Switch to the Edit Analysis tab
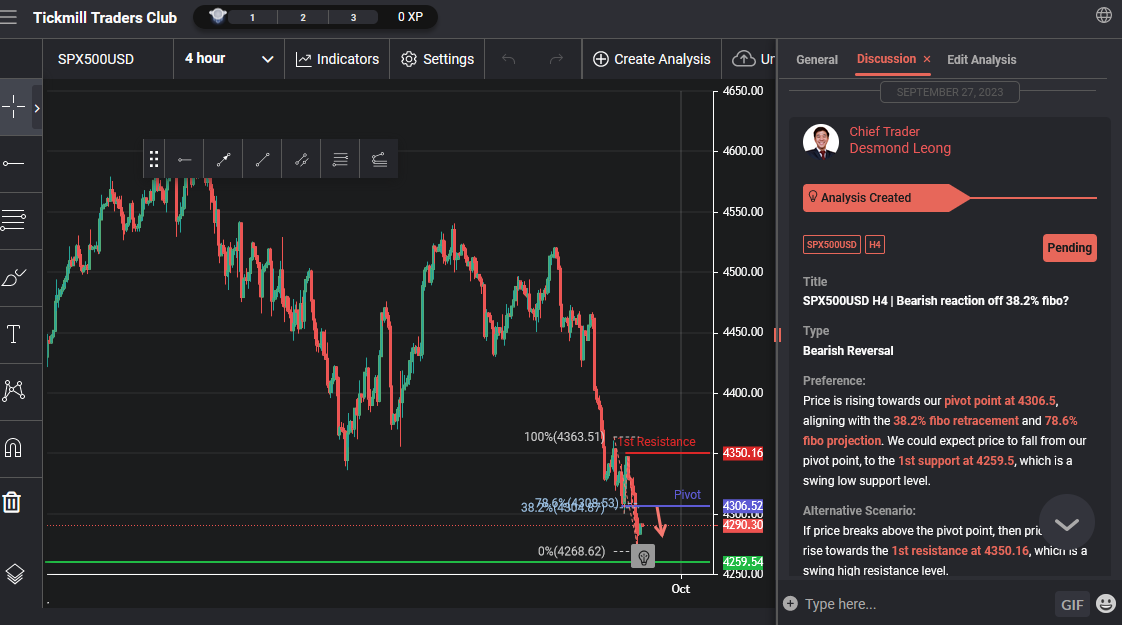 point(981,60)
